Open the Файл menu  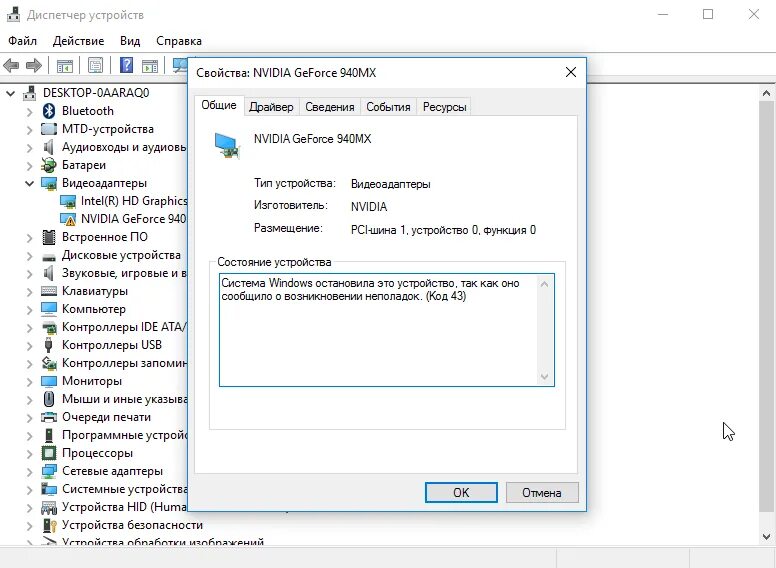(23, 41)
